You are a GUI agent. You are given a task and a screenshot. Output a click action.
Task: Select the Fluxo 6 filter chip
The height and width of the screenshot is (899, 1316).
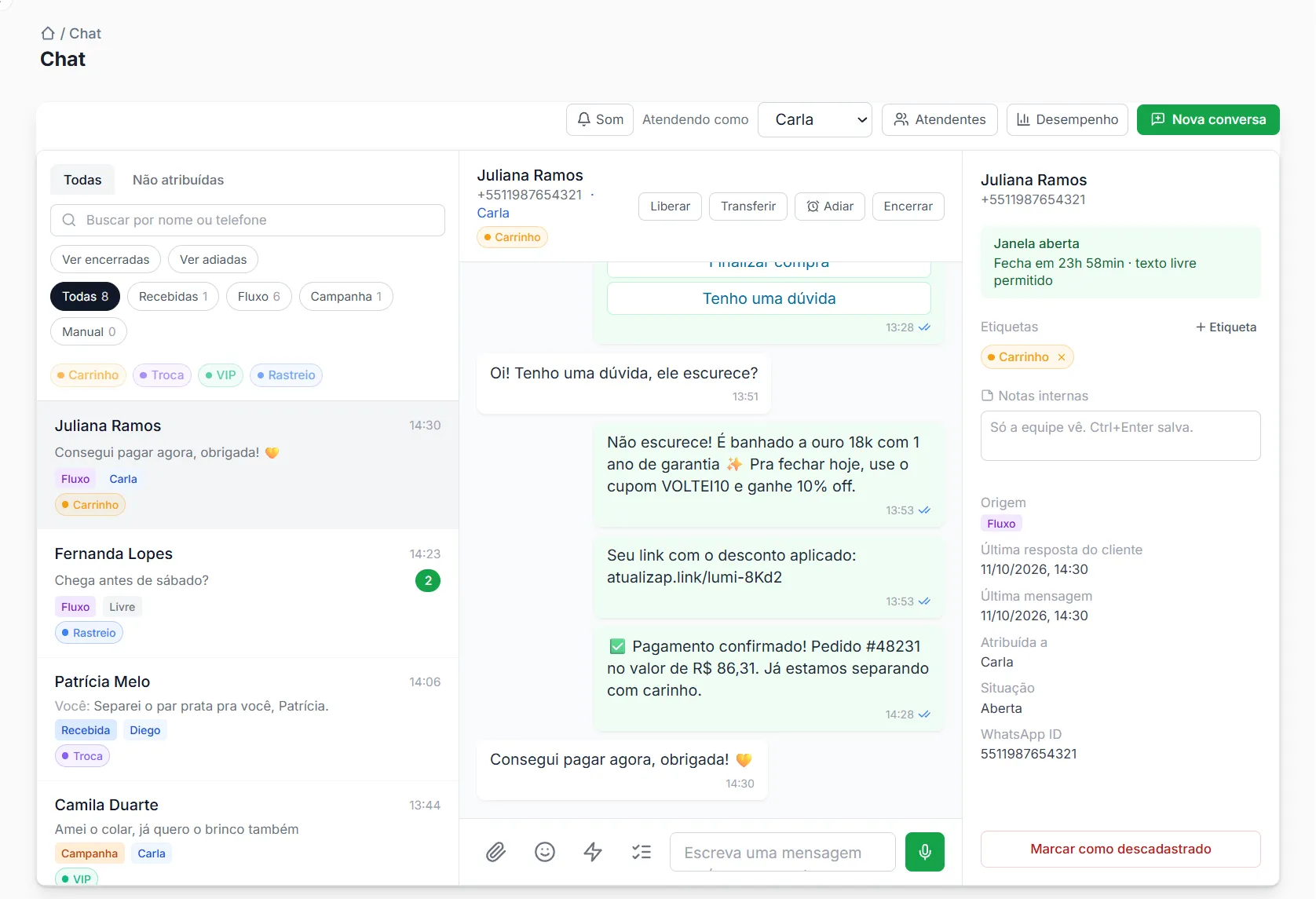[x=259, y=296]
